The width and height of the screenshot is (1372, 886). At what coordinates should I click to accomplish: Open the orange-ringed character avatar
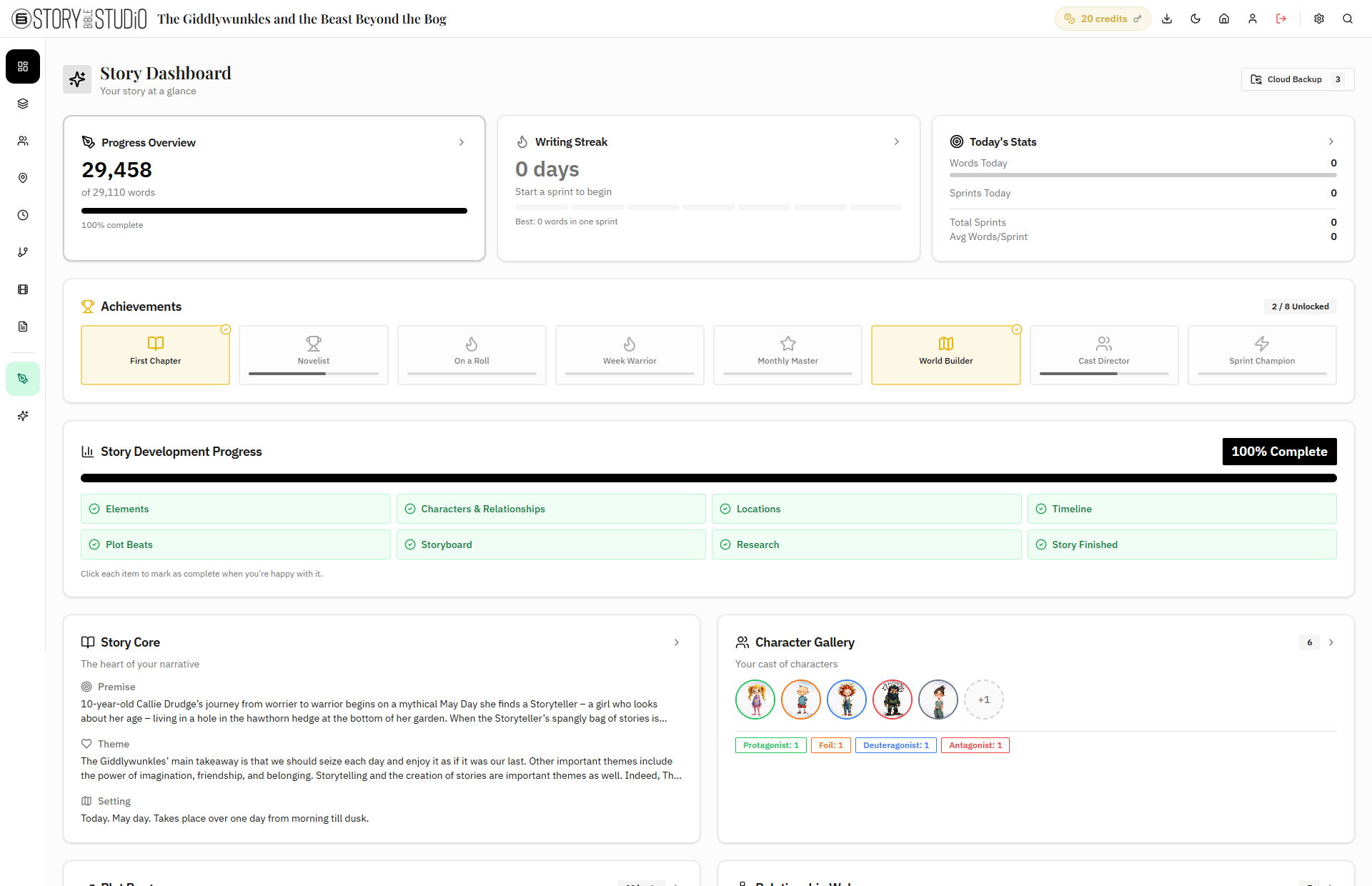(x=801, y=700)
